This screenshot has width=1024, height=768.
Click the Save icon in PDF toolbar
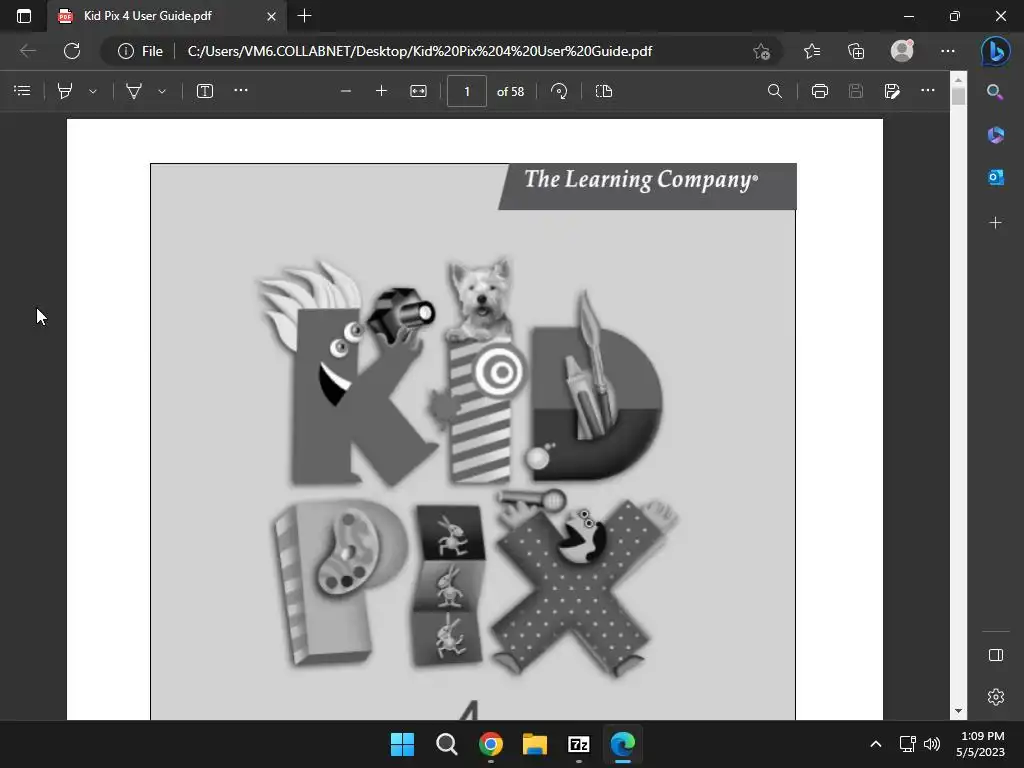point(856,91)
